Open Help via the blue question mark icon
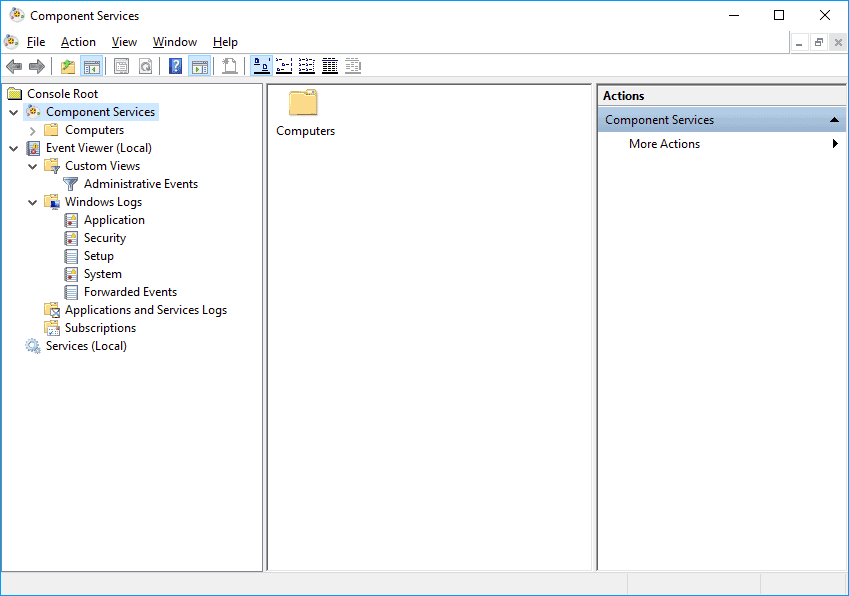The width and height of the screenshot is (849, 596). (175, 67)
